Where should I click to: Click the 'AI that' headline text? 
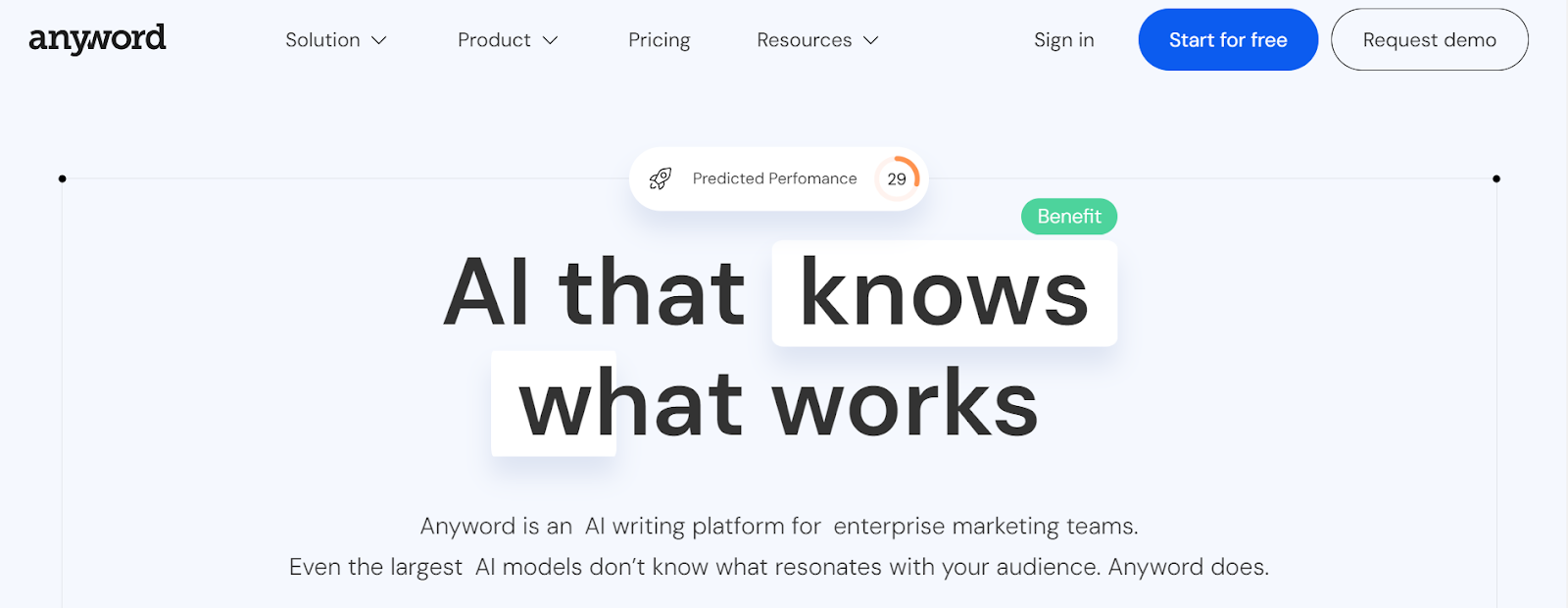click(595, 293)
